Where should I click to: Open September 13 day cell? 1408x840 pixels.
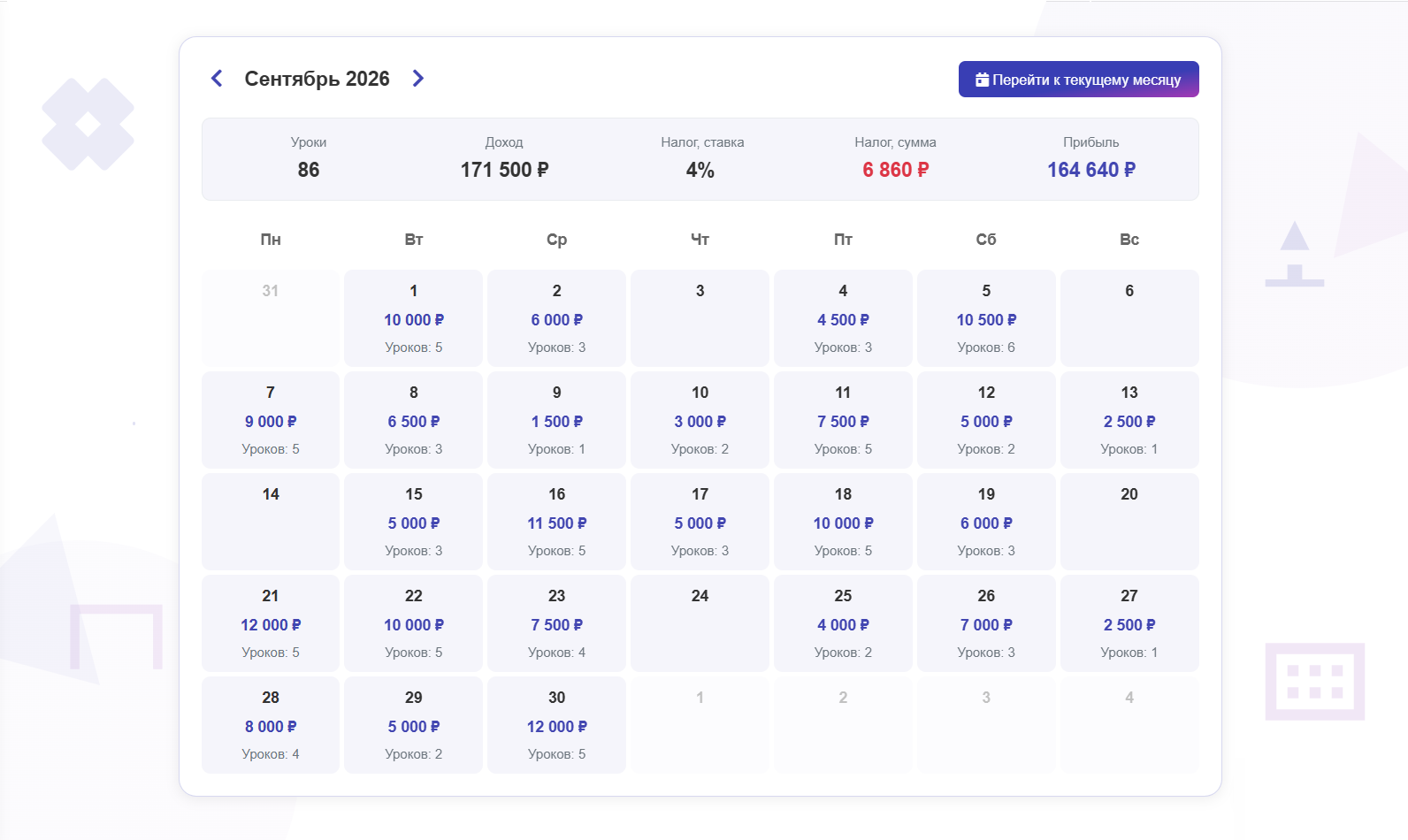tap(1130, 420)
